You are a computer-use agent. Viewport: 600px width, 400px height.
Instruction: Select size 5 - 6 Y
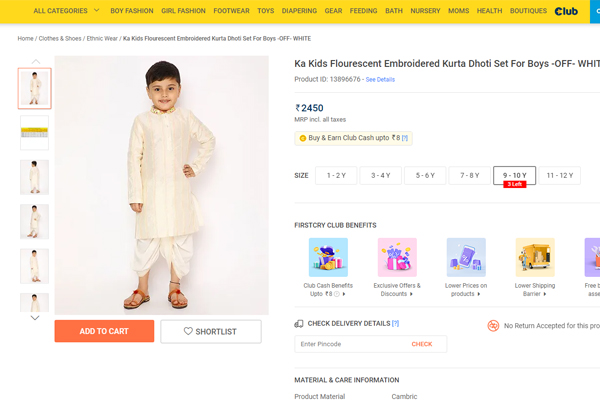[x=425, y=176]
